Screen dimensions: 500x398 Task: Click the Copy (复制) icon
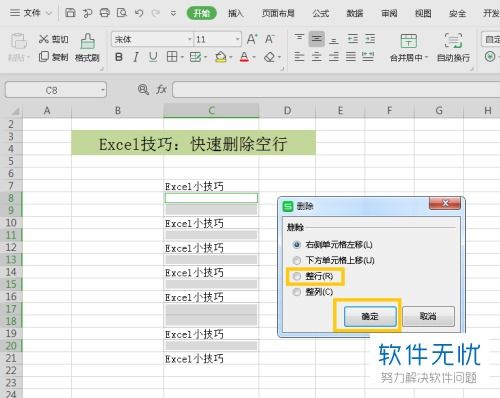pyautogui.click(x=44, y=57)
